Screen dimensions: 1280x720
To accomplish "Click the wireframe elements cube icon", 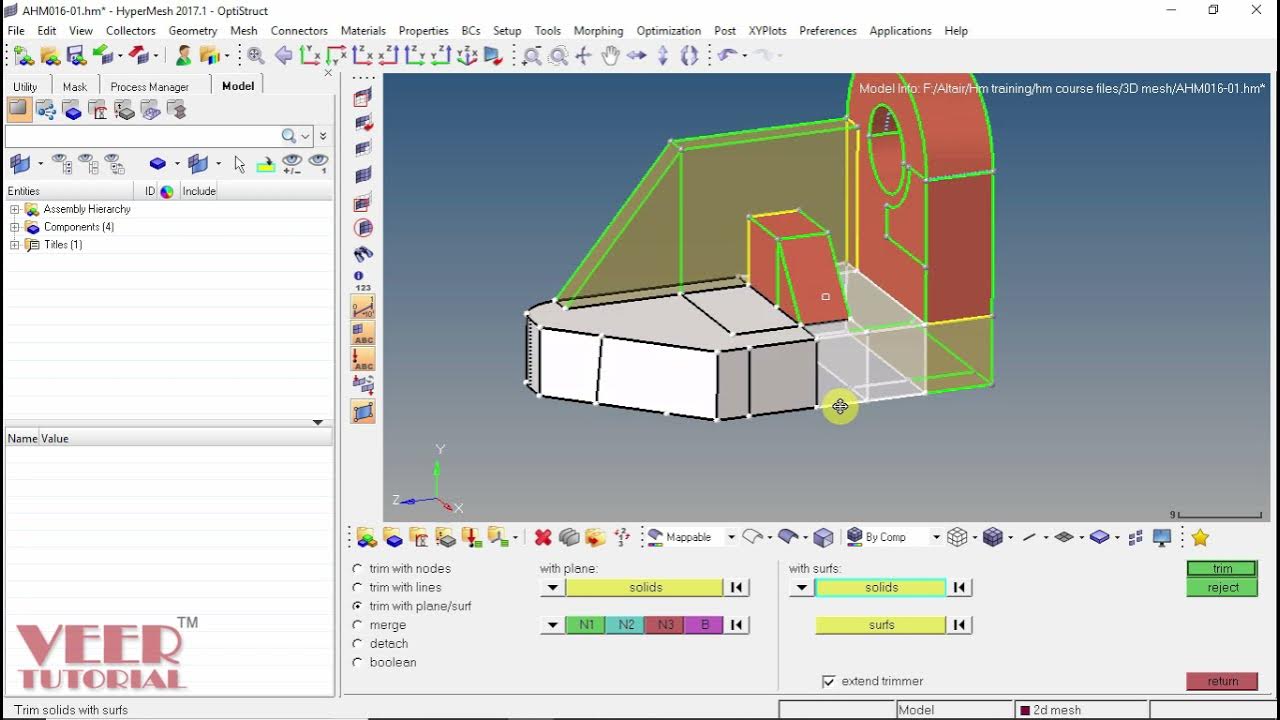I will click(x=957, y=538).
